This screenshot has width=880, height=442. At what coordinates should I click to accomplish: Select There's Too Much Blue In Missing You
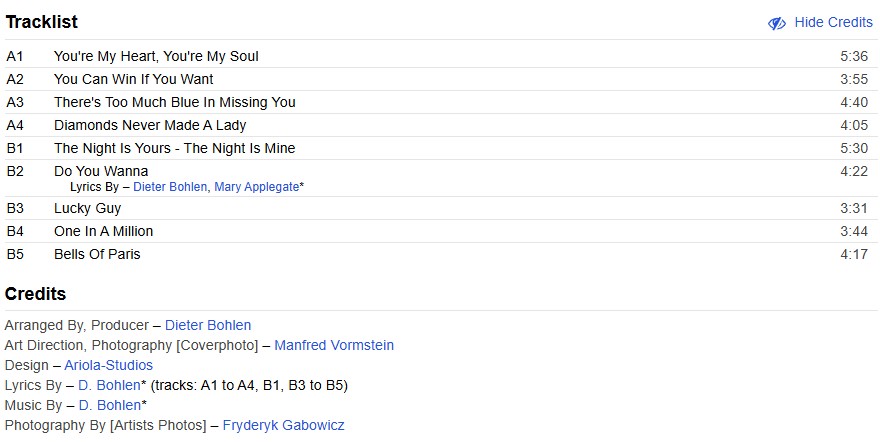(174, 102)
